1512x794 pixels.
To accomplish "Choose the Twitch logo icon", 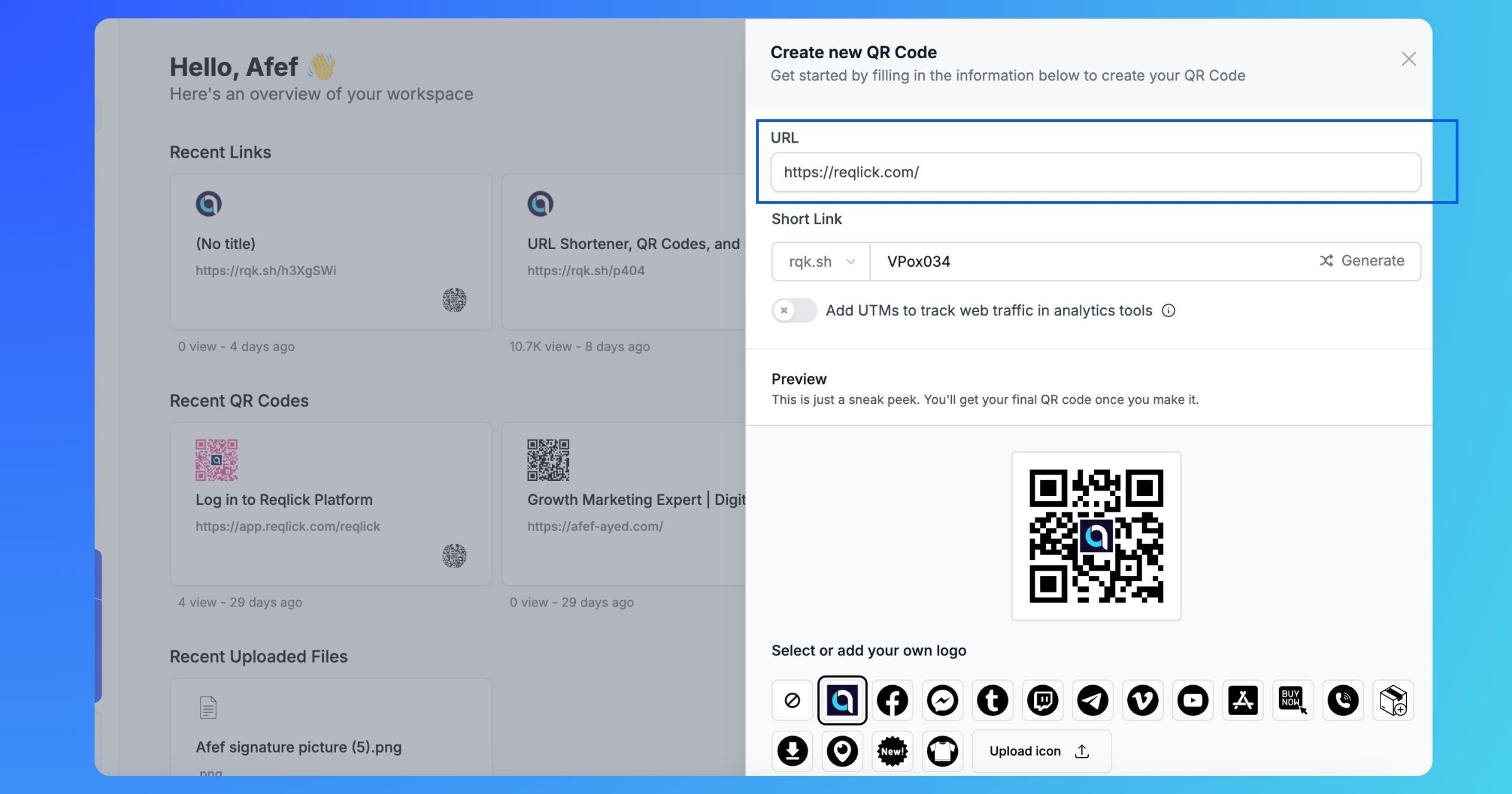I will (x=1042, y=700).
